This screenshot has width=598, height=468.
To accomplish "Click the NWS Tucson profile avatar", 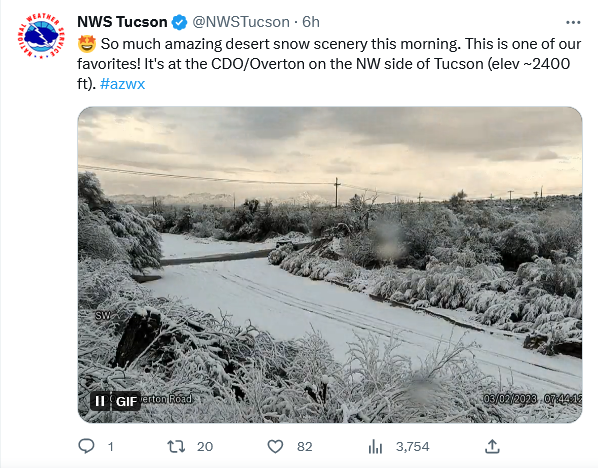I will (41, 36).
